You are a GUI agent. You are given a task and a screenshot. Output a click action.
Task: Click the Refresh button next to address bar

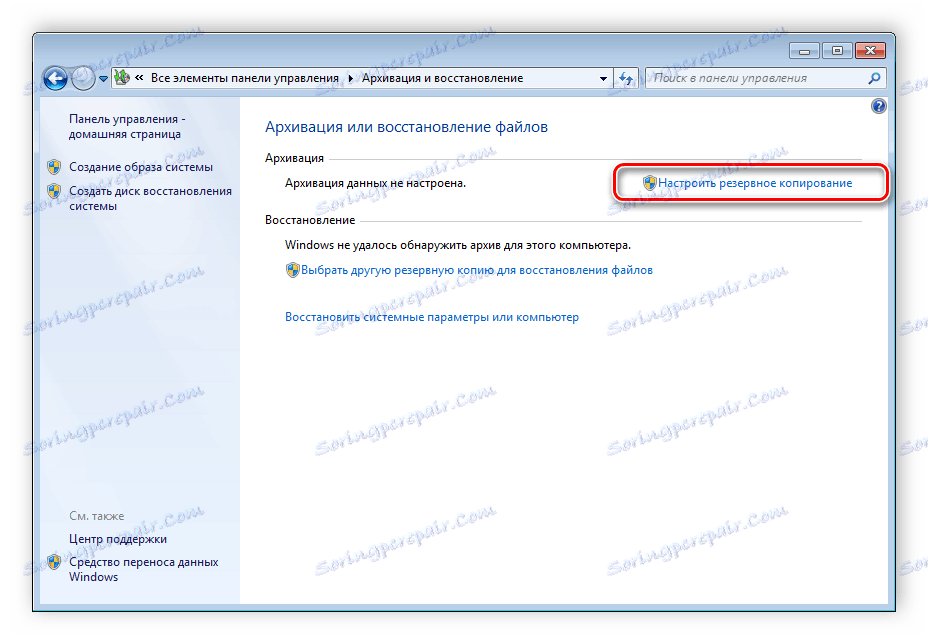tap(626, 78)
